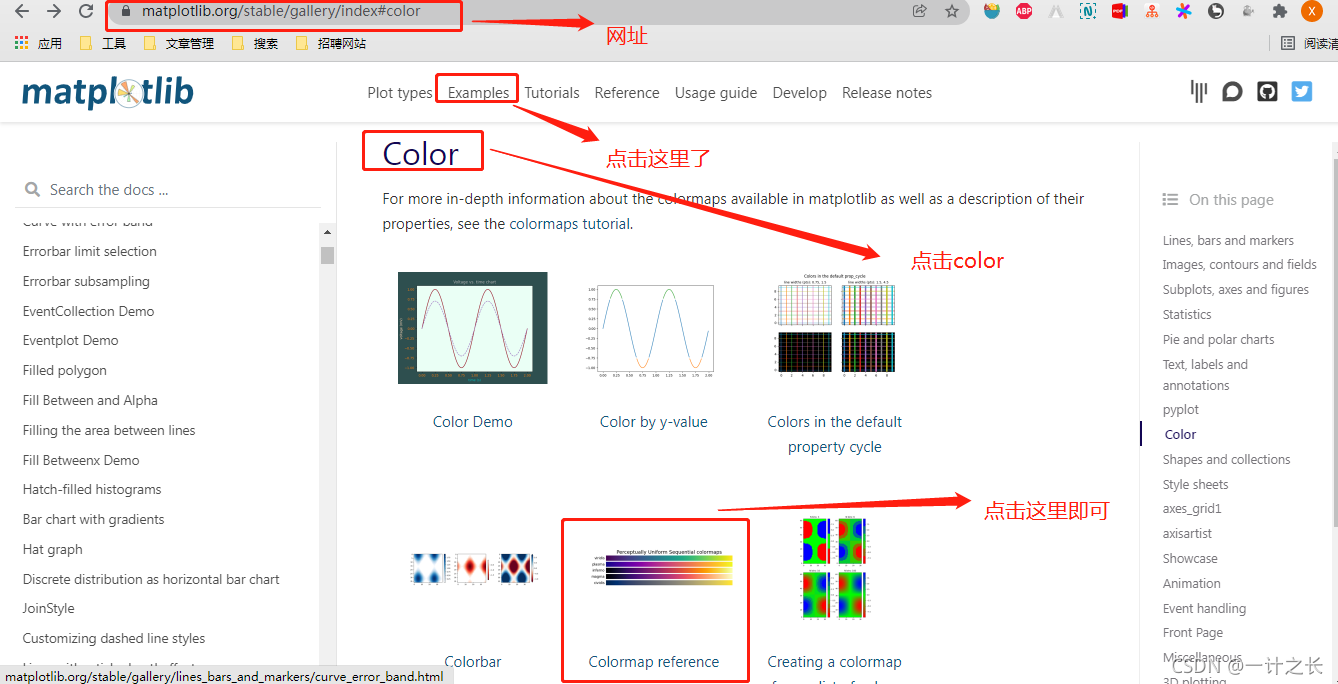Click the browser forward arrow
The height and width of the screenshot is (684, 1338).
click(54, 12)
